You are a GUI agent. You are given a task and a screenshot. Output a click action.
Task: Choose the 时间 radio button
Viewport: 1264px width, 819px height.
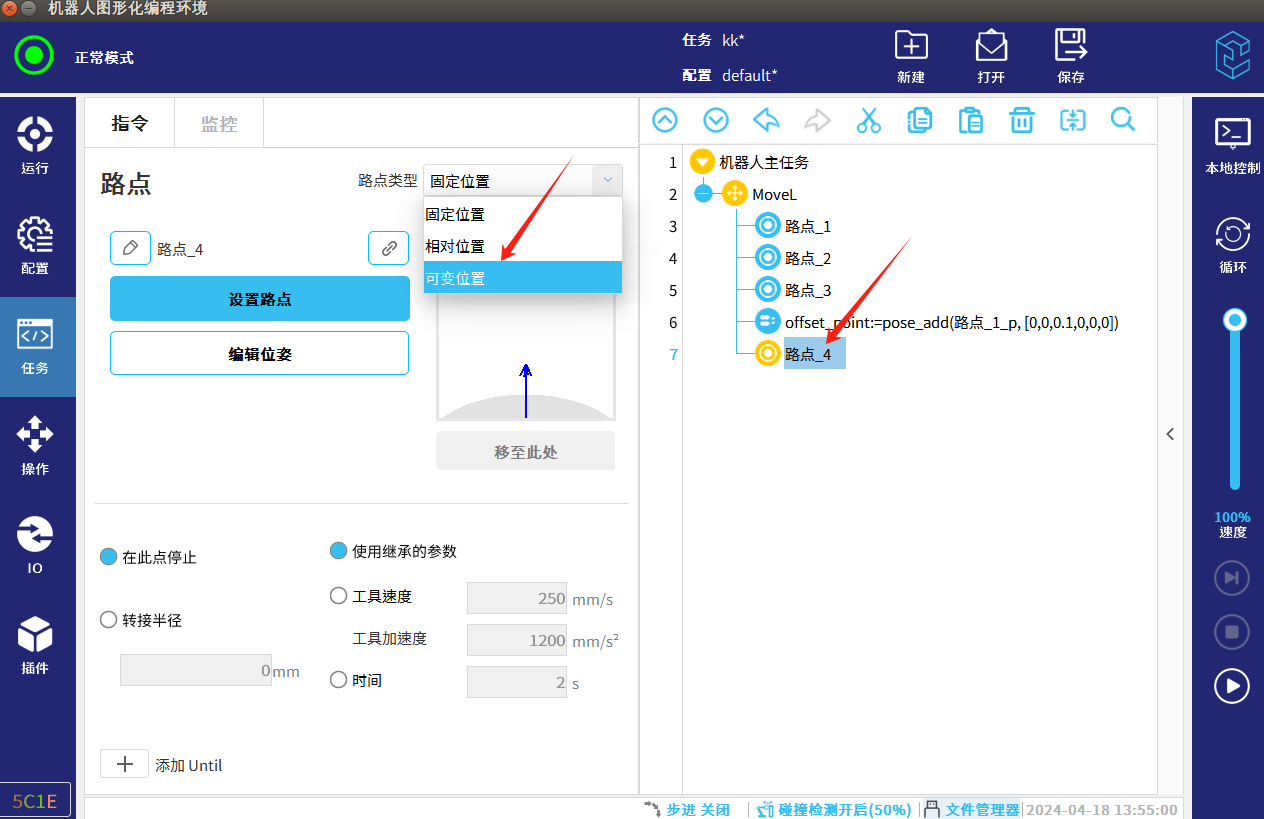click(338, 680)
